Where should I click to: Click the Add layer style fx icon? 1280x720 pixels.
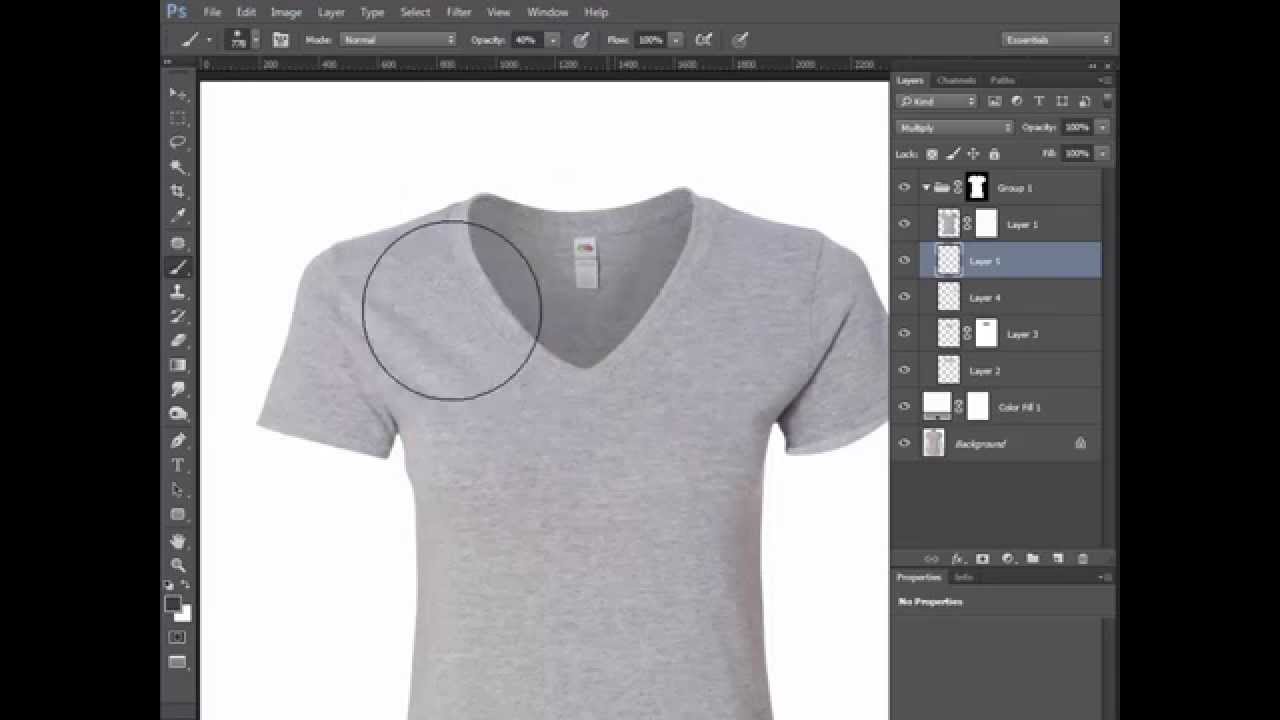957,559
